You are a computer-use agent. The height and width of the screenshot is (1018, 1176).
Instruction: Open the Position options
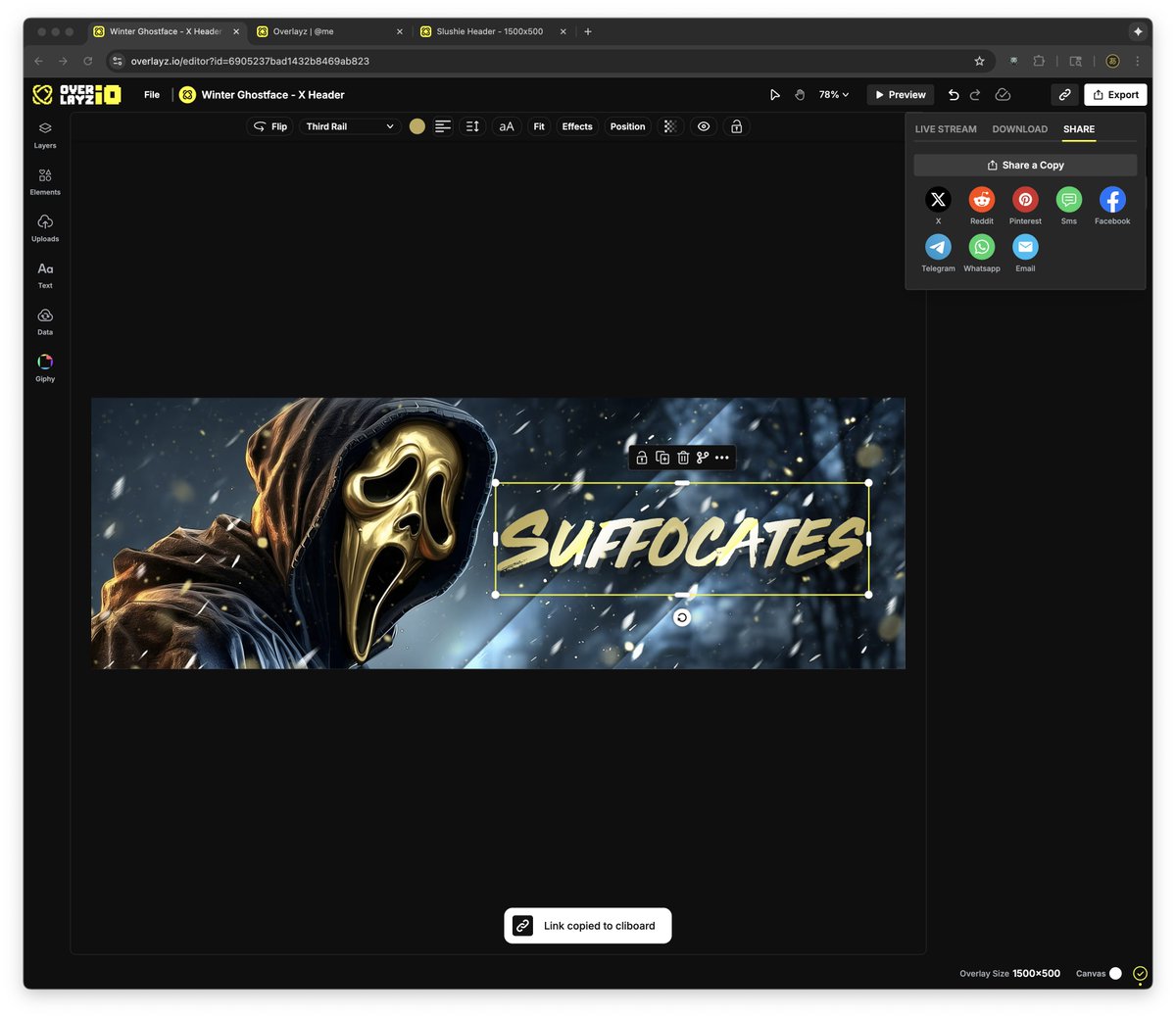(x=627, y=126)
